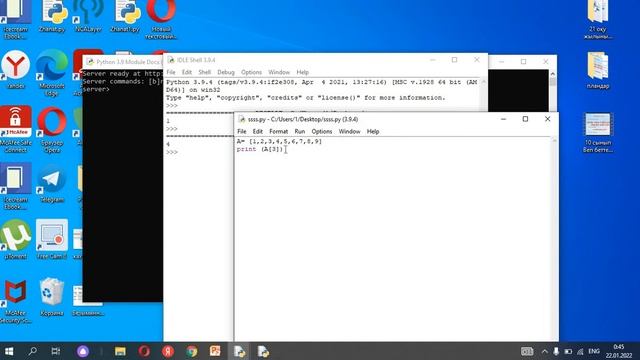Open Opera from the taskbar

tap(144, 351)
